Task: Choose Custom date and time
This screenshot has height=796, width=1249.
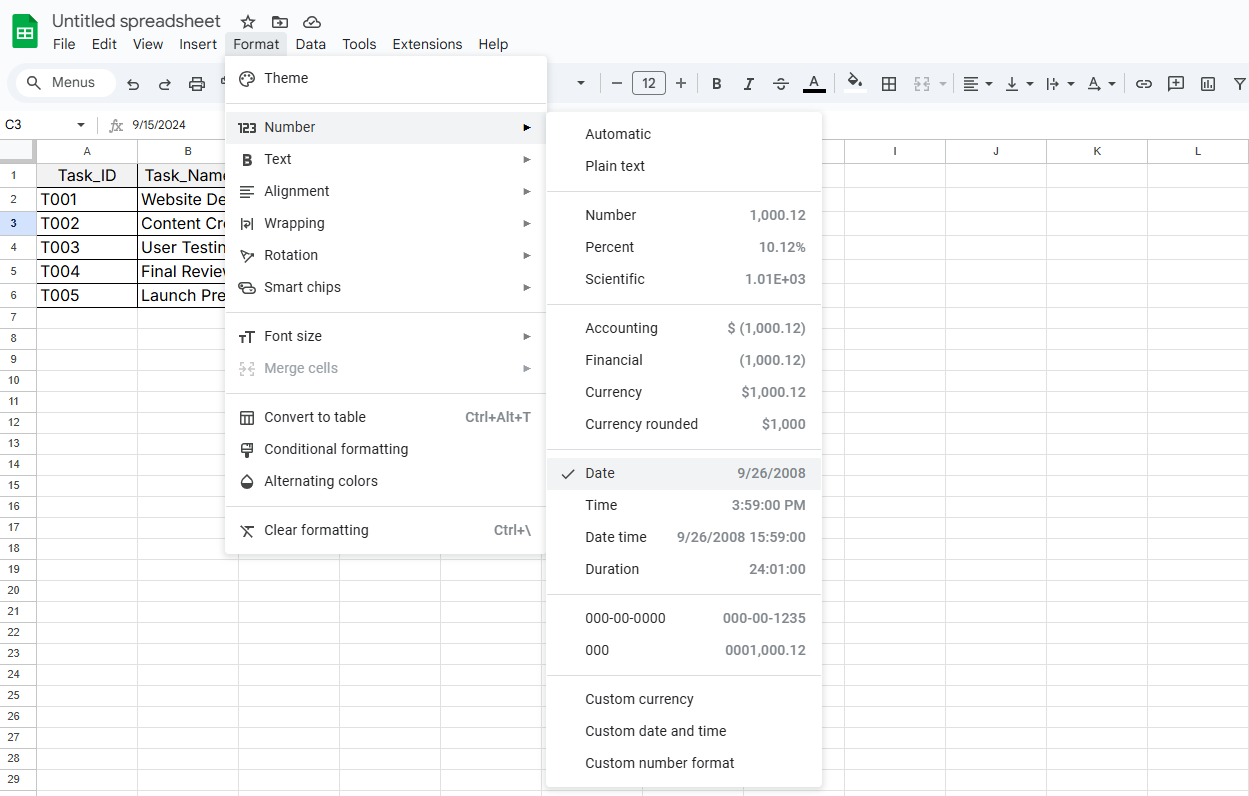Action: (x=656, y=731)
